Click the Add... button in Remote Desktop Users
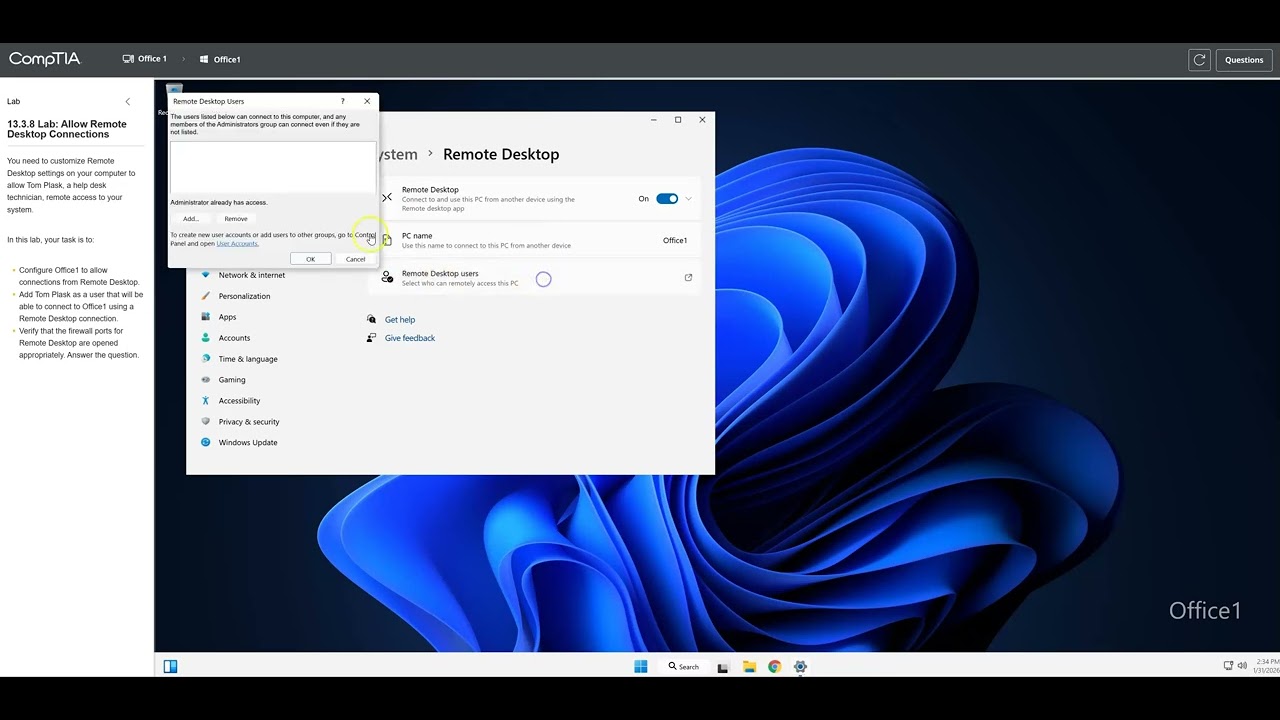This screenshot has height=720, width=1280. 190,219
